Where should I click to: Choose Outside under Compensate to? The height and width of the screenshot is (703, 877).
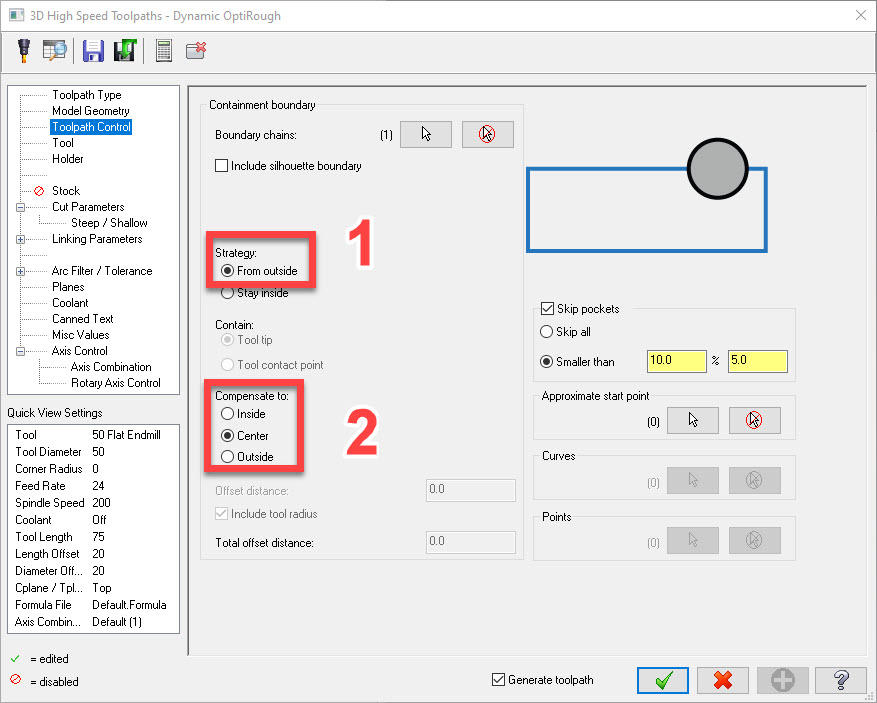coord(228,457)
